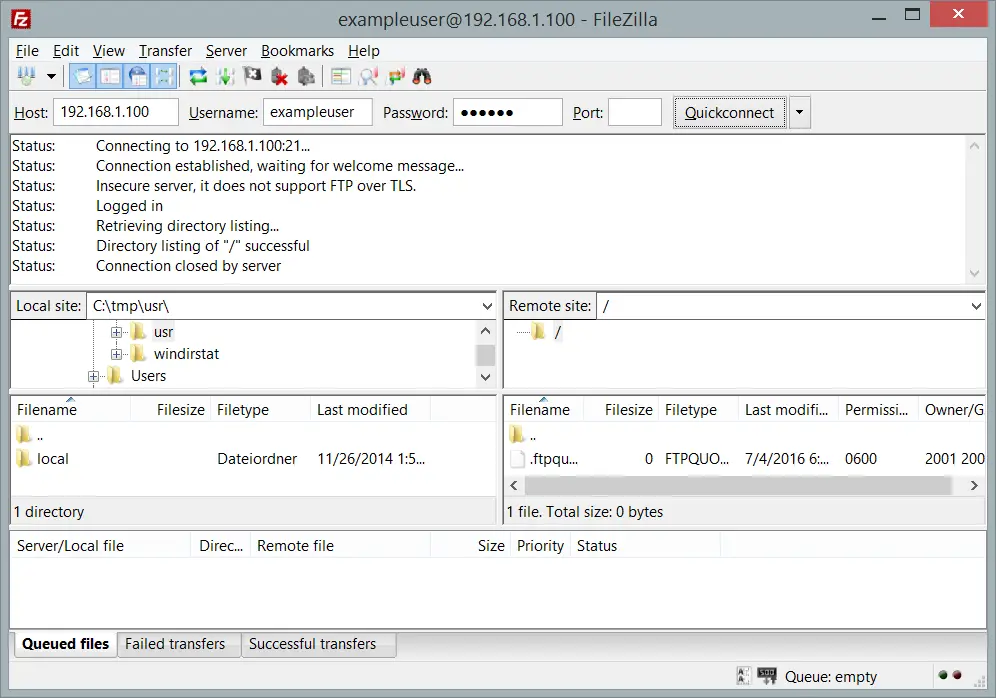Expand the windirstat folder tree node
Image resolution: width=996 pixels, height=698 pixels.
tap(116, 354)
